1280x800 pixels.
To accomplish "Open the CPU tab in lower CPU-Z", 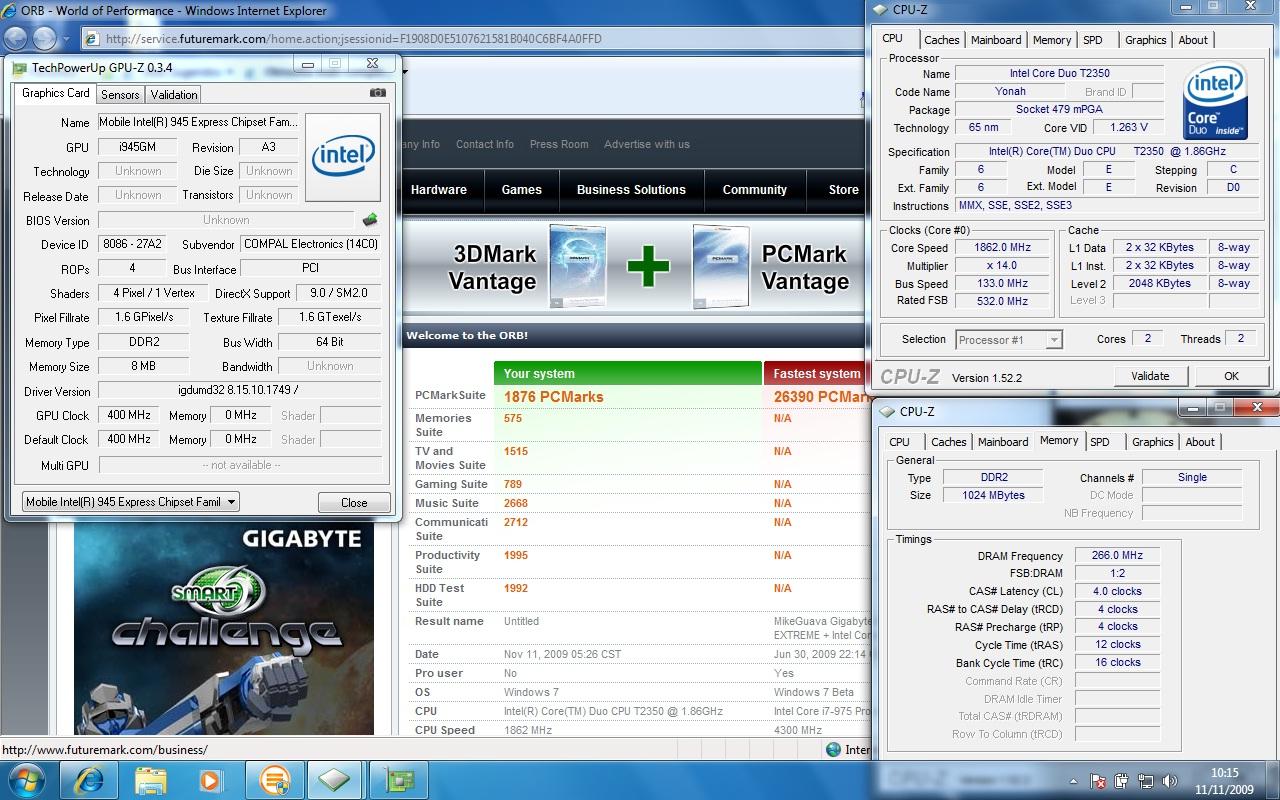I will click(x=900, y=442).
